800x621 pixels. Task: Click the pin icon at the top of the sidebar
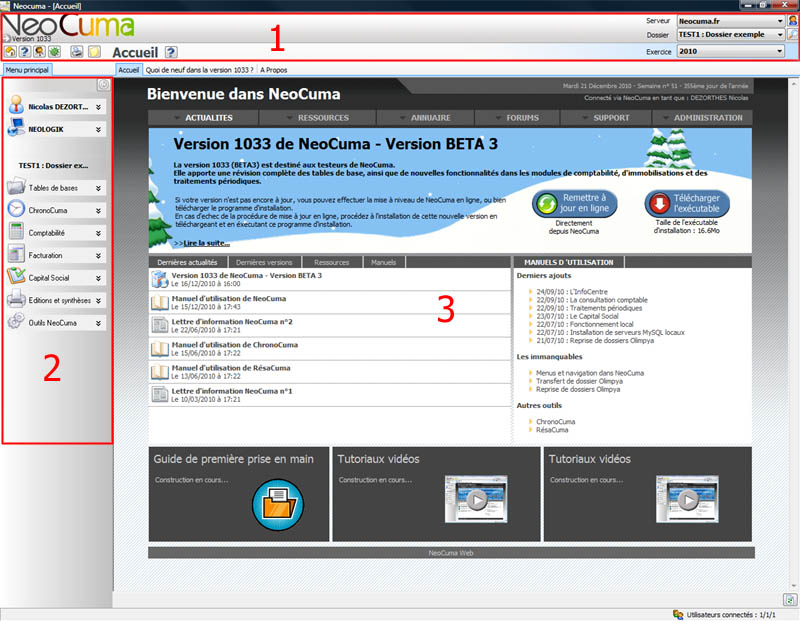tap(104, 85)
